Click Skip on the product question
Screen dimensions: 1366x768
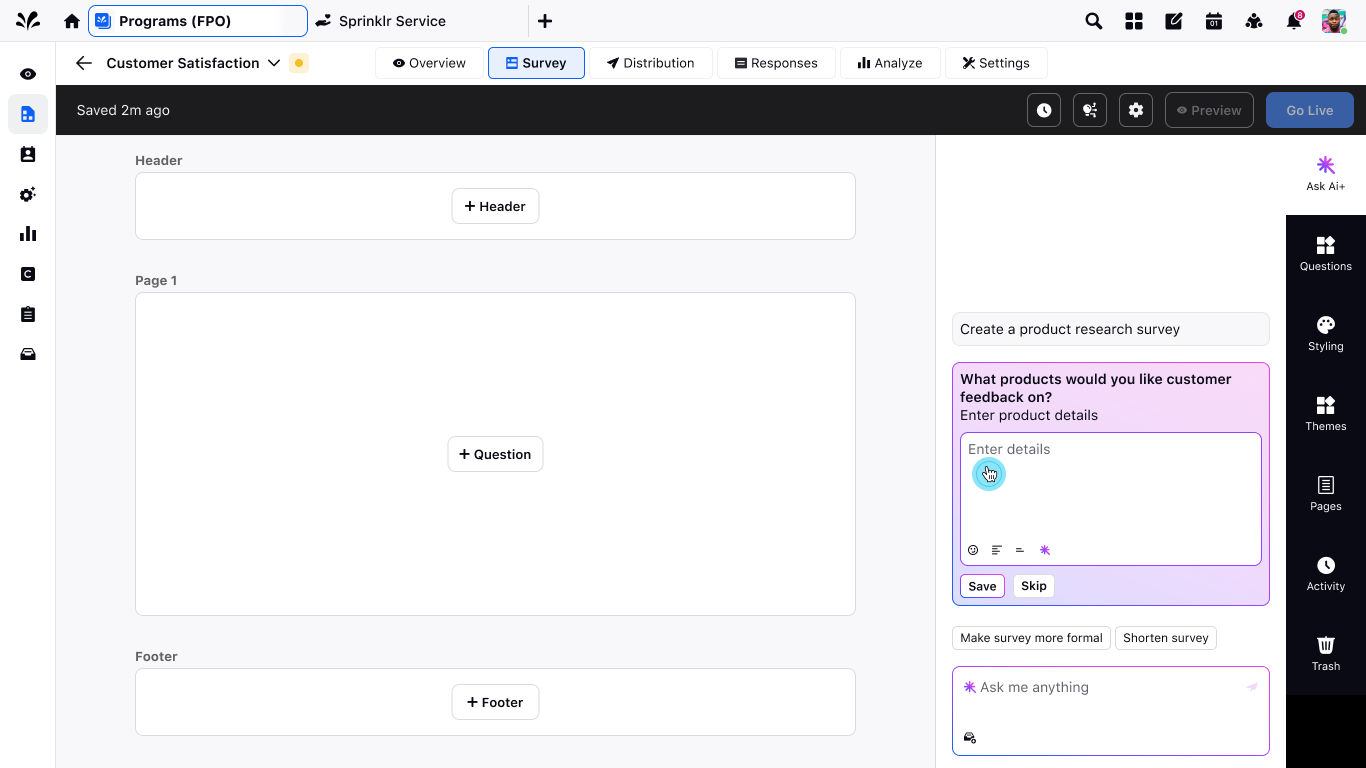(1033, 586)
